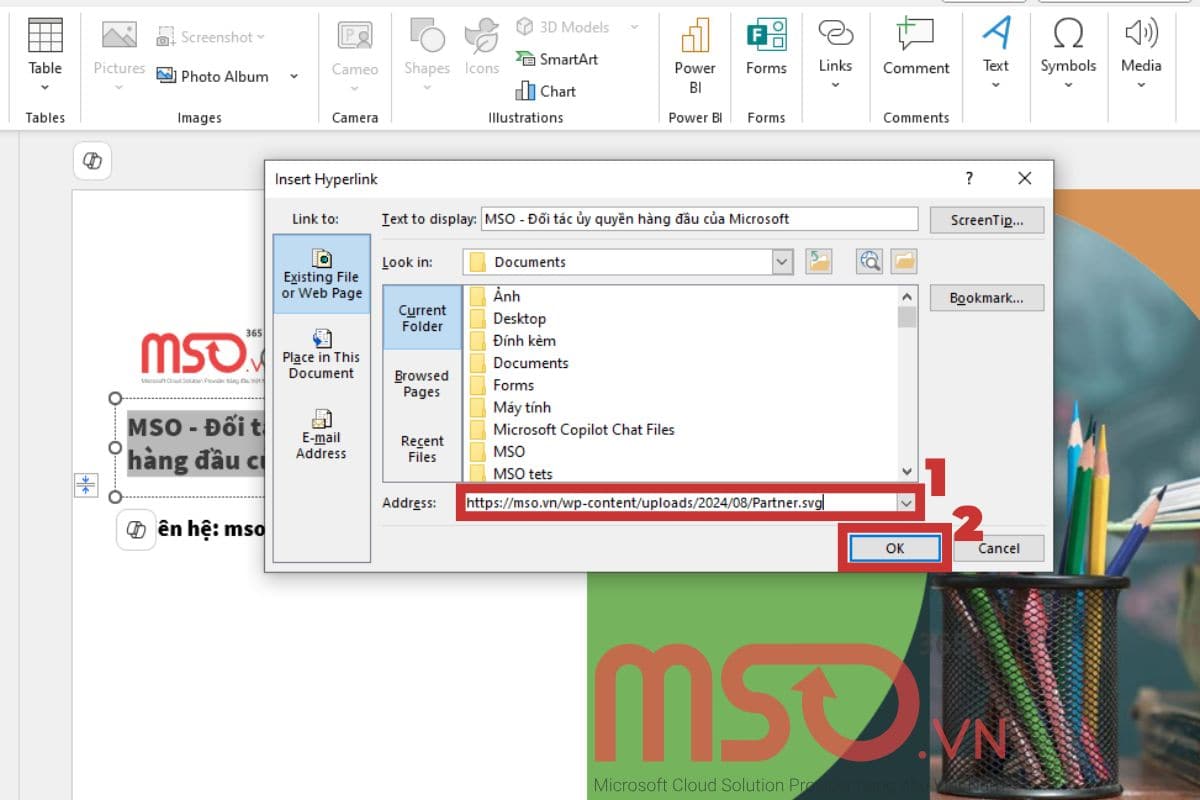Open the Look in folder dropdown

coord(781,262)
